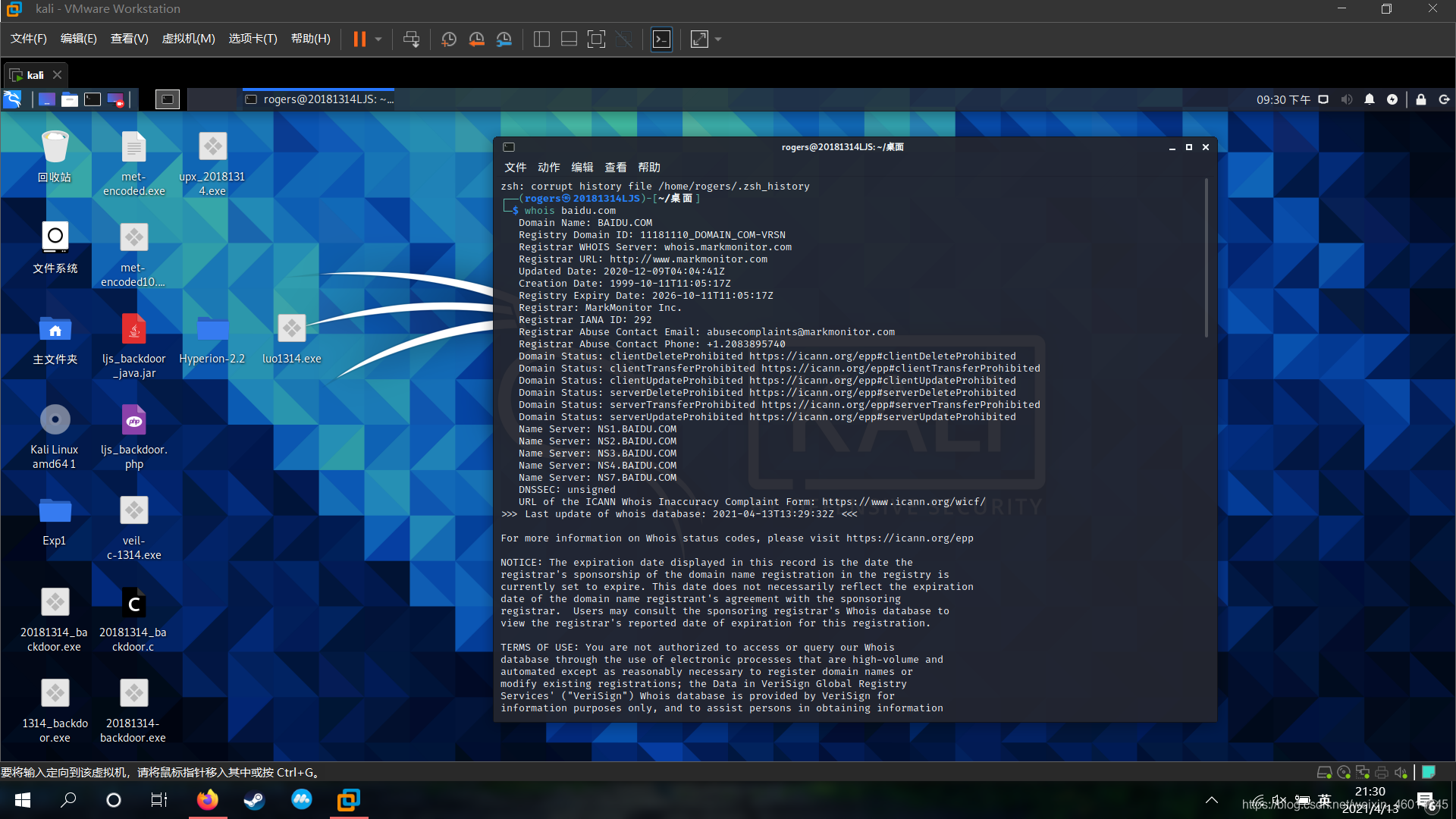
Task: Open the power options dropdown arrow beside pause
Action: [378, 39]
